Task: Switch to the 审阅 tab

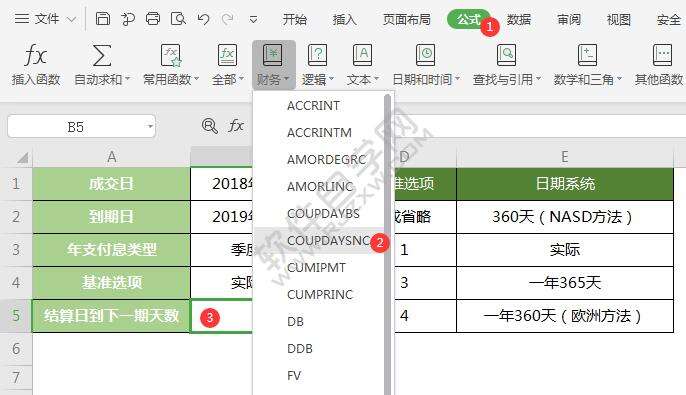Action: [x=569, y=19]
